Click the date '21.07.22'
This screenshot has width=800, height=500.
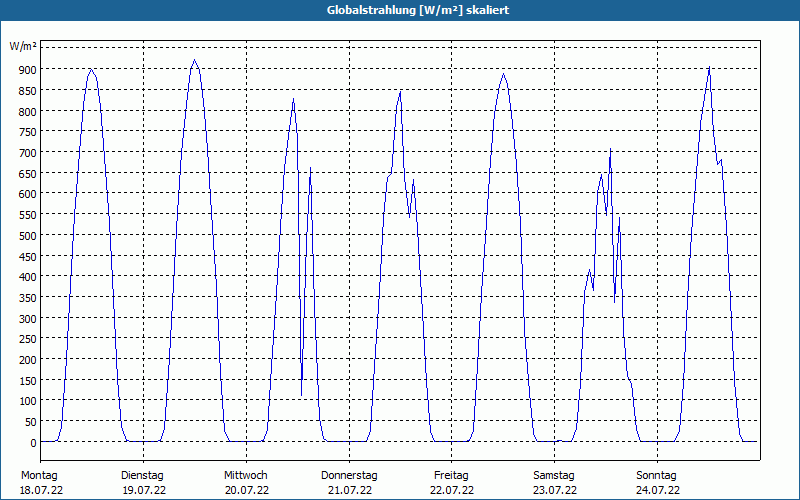[x=349, y=490]
